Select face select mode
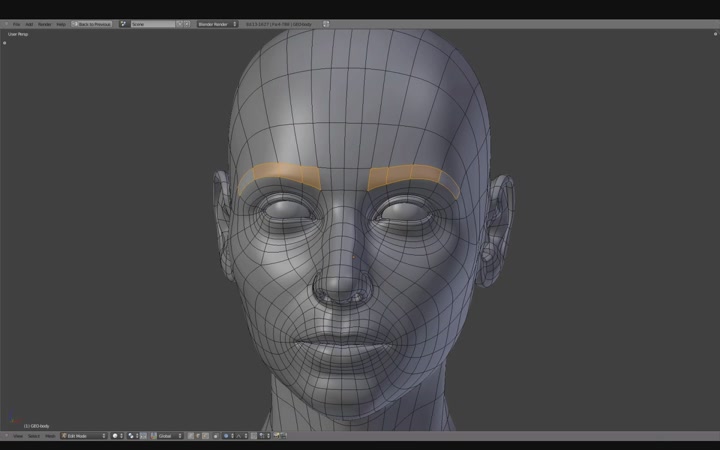This screenshot has height=450, width=720. point(205,436)
